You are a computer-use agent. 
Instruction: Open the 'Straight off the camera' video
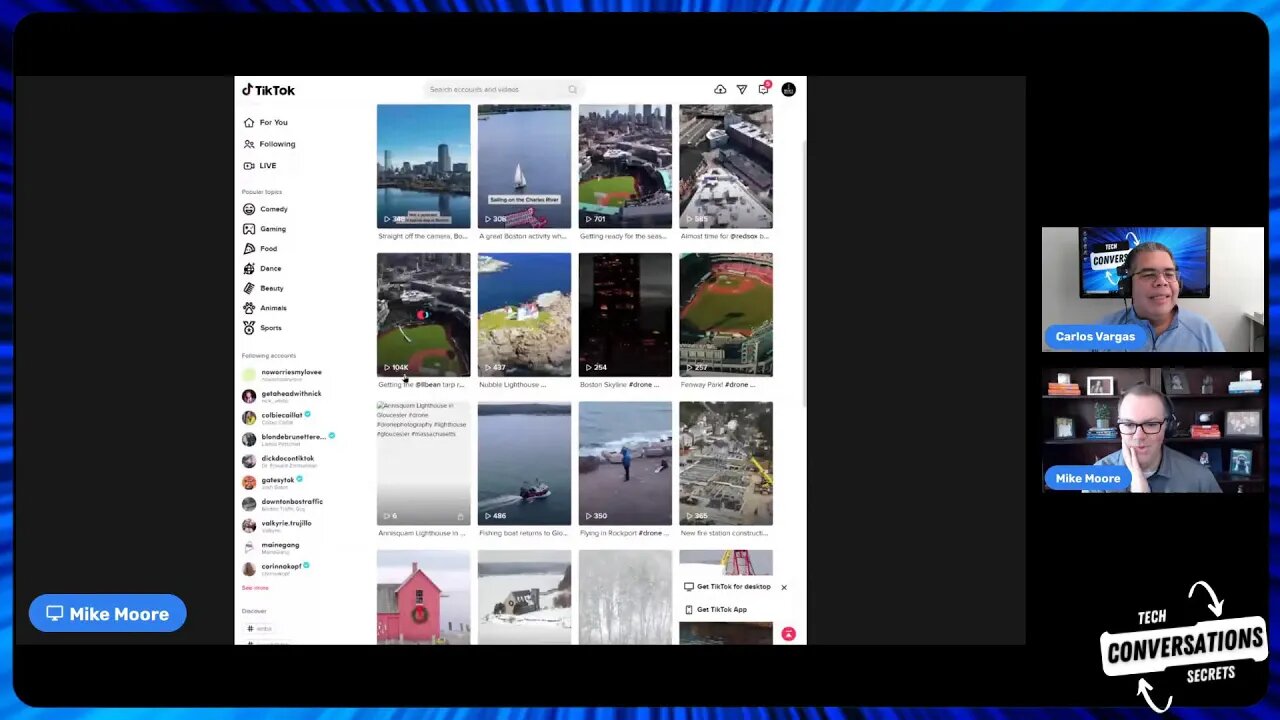(x=423, y=166)
